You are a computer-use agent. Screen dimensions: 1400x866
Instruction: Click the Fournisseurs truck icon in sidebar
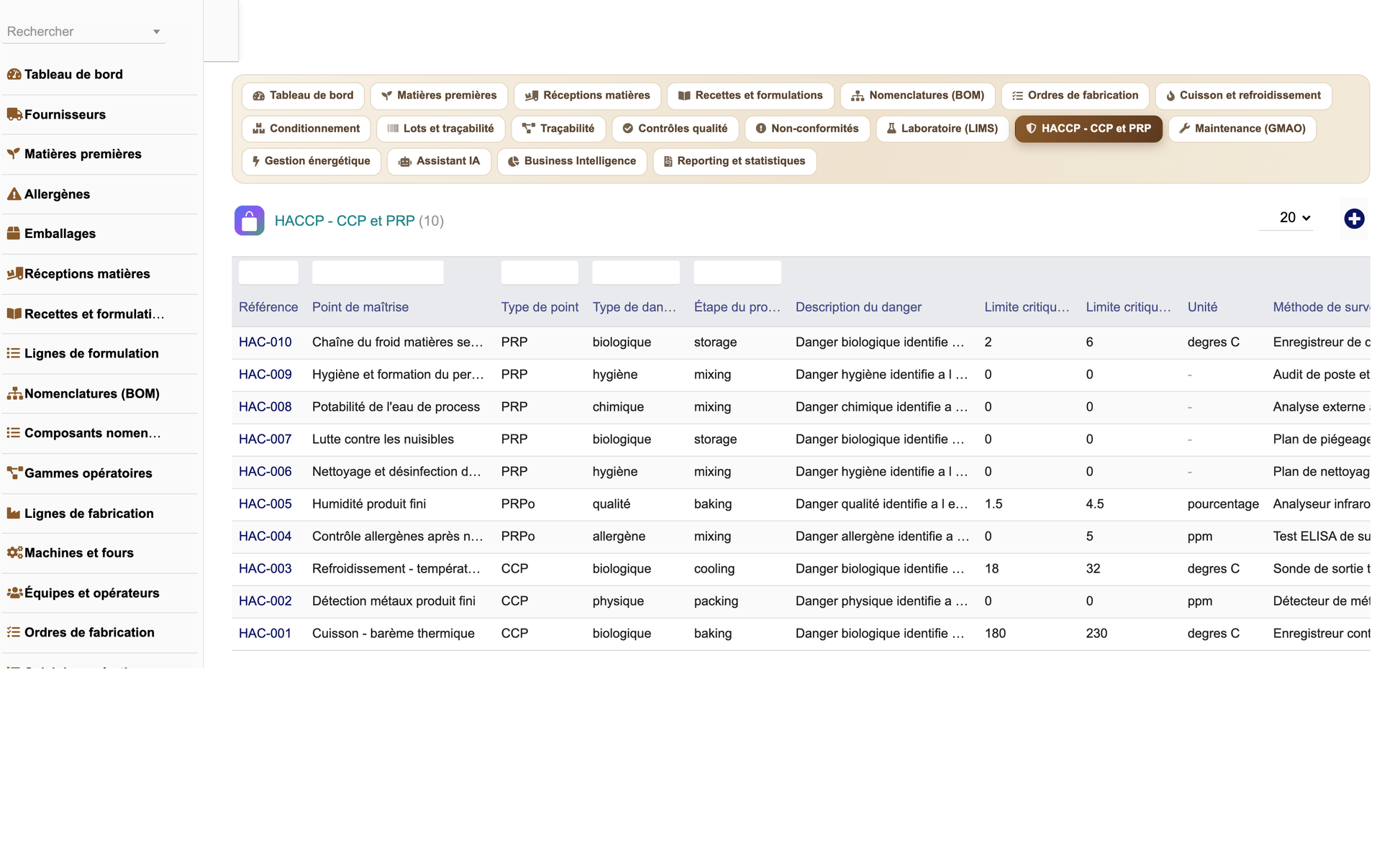(14, 114)
